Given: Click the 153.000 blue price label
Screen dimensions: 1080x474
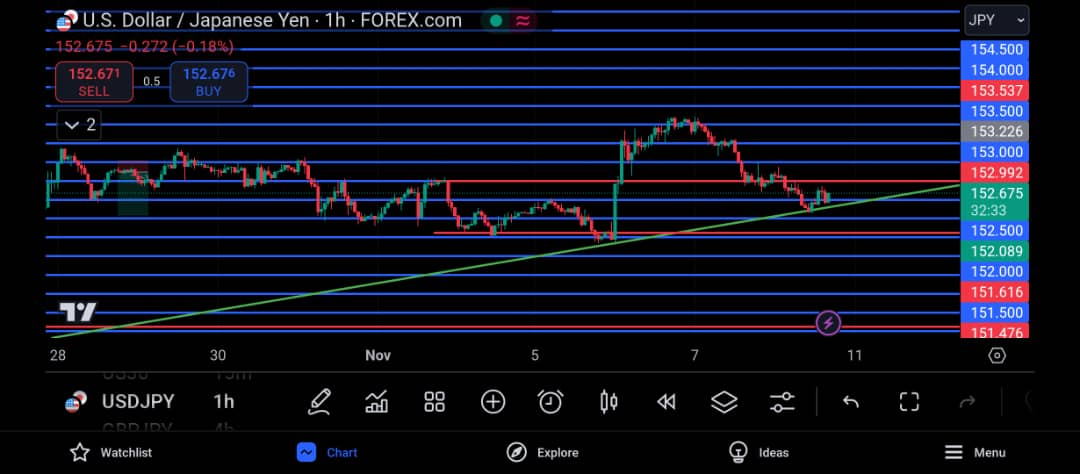Looking at the screenshot, I should 995,152.
